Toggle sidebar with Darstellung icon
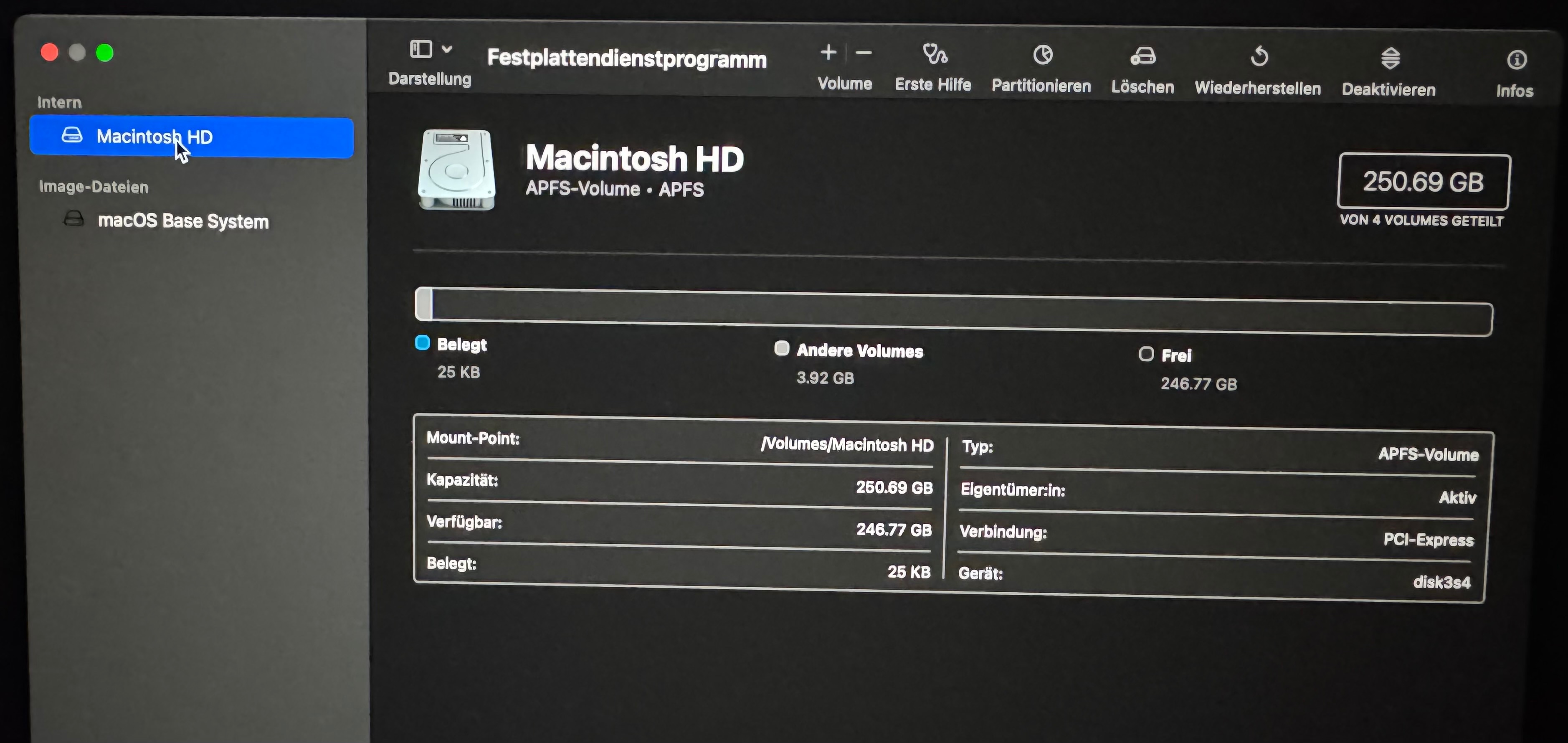Viewport: 1568px width, 743px height. tap(421, 49)
